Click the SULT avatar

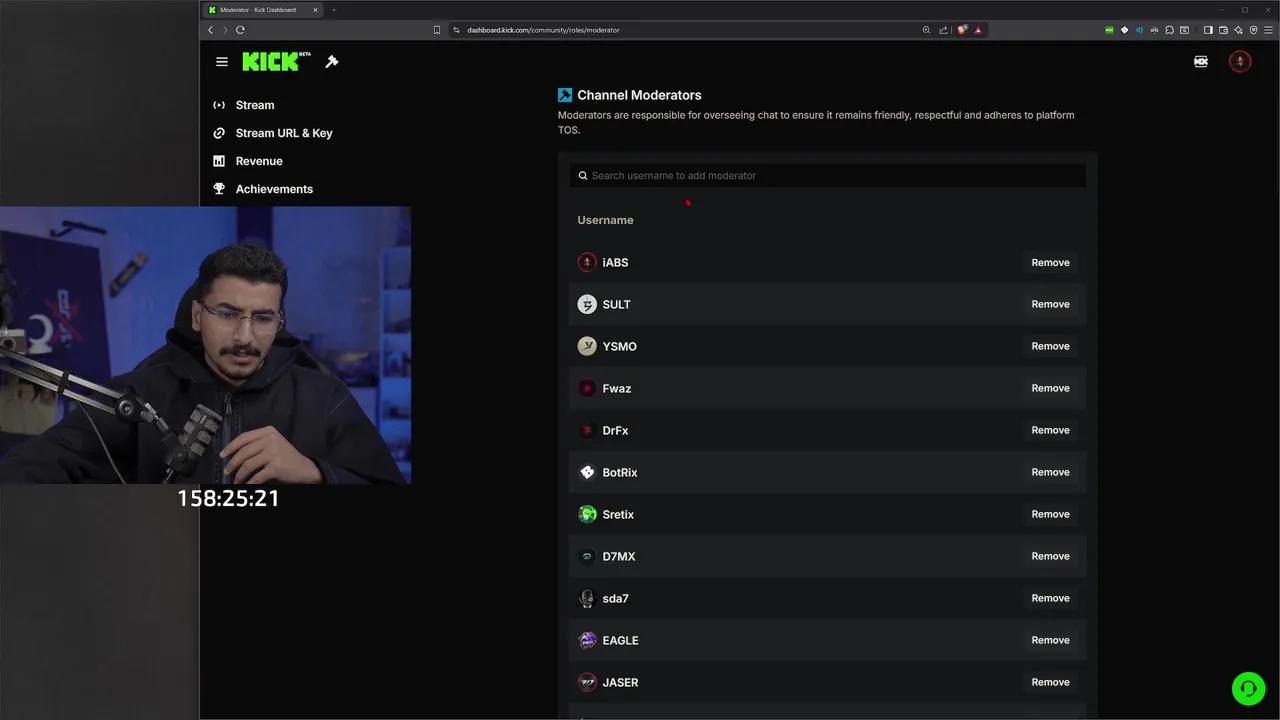(x=587, y=304)
